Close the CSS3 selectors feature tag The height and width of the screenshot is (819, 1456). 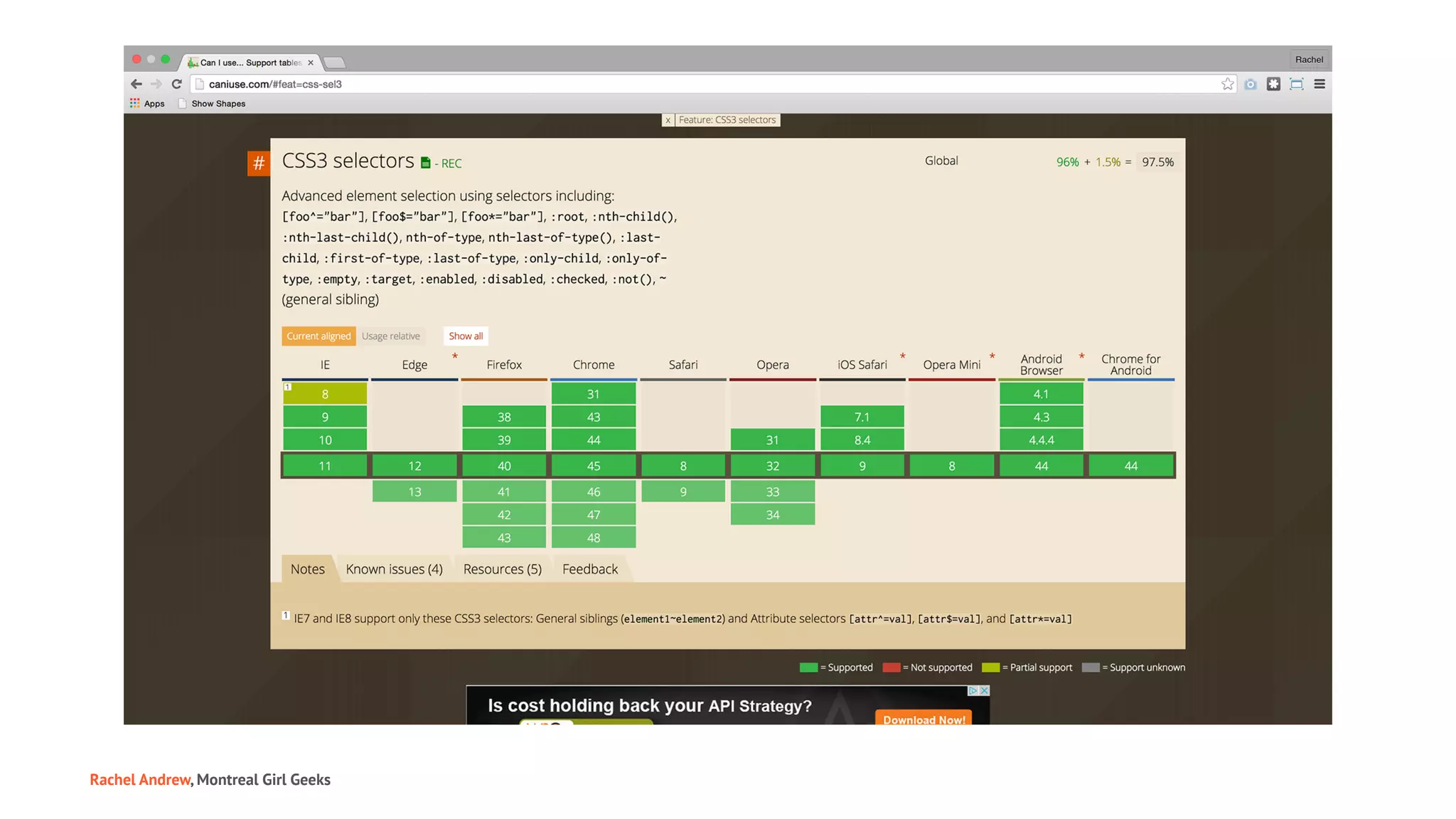tap(668, 120)
